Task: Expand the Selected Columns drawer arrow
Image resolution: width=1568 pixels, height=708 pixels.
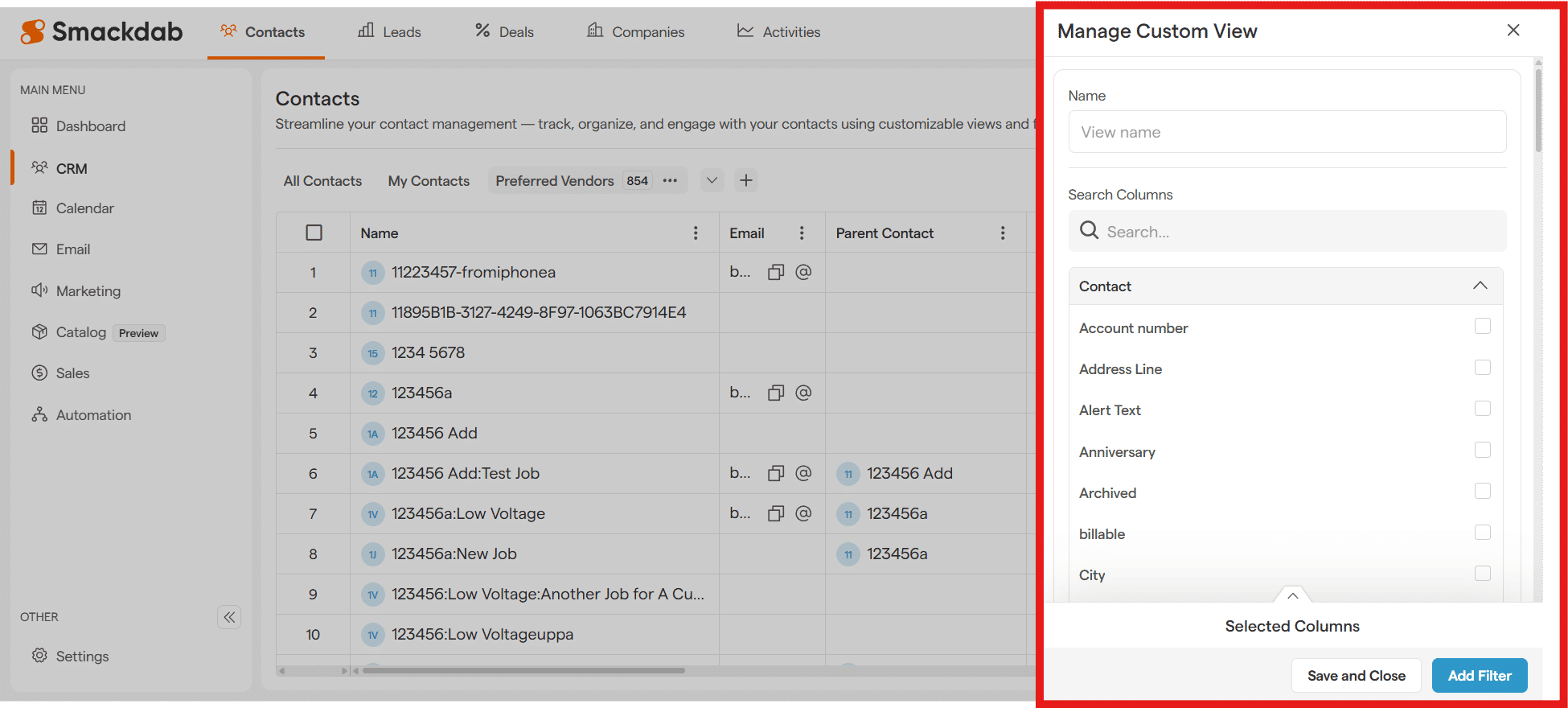Action: [x=1293, y=595]
